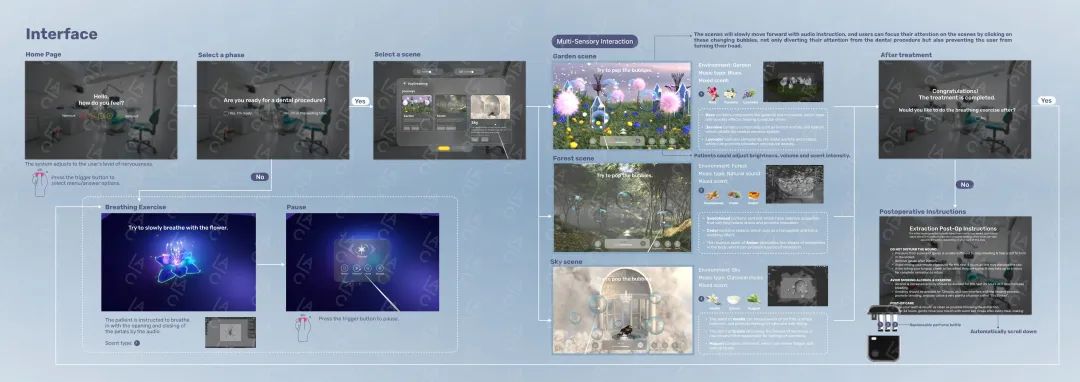Click the flower icon on the Pause panel
Image resolution: width=1080 pixels, height=382 pixels.
(x=362, y=248)
